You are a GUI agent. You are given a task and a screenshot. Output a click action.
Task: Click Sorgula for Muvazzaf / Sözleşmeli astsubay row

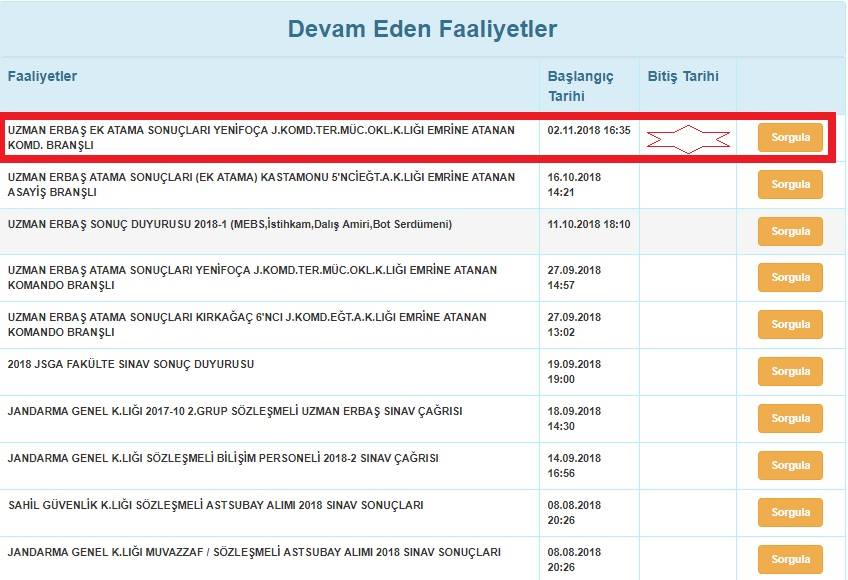(790, 559)
